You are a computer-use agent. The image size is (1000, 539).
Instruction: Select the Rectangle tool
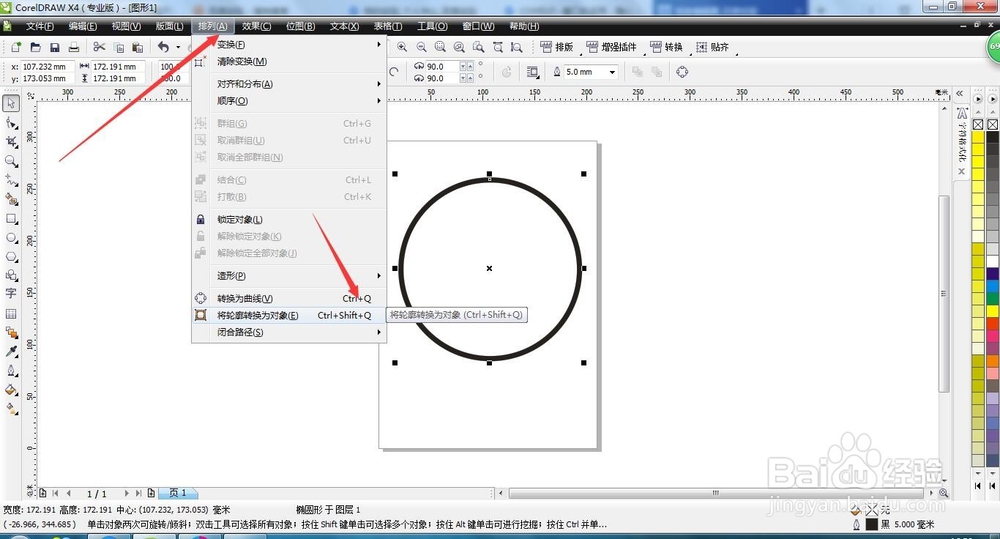click(11, 218)
